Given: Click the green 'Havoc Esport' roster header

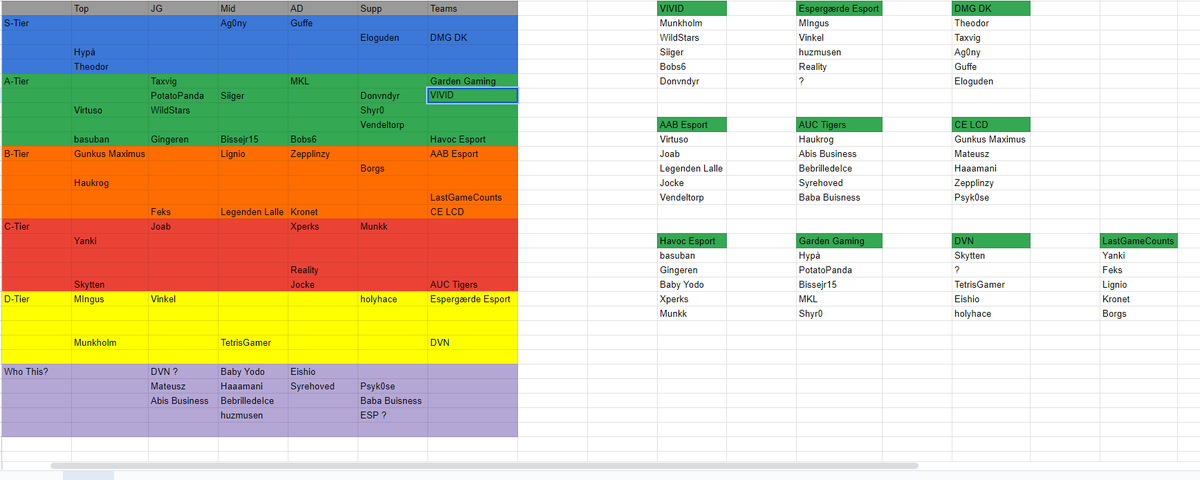Looking at the screenshot, I should [691, 241].
